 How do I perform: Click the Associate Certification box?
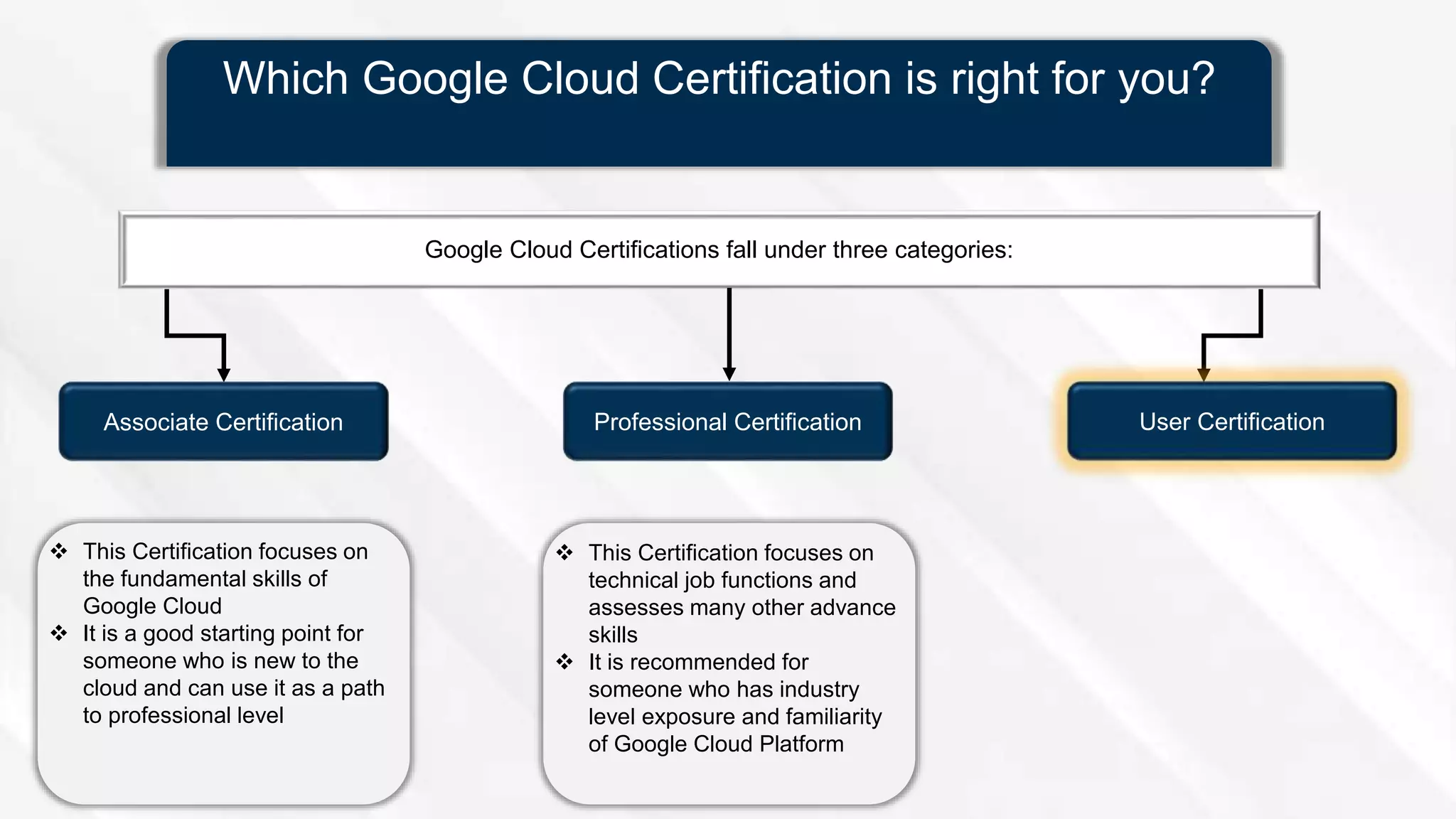click(223, 422)
